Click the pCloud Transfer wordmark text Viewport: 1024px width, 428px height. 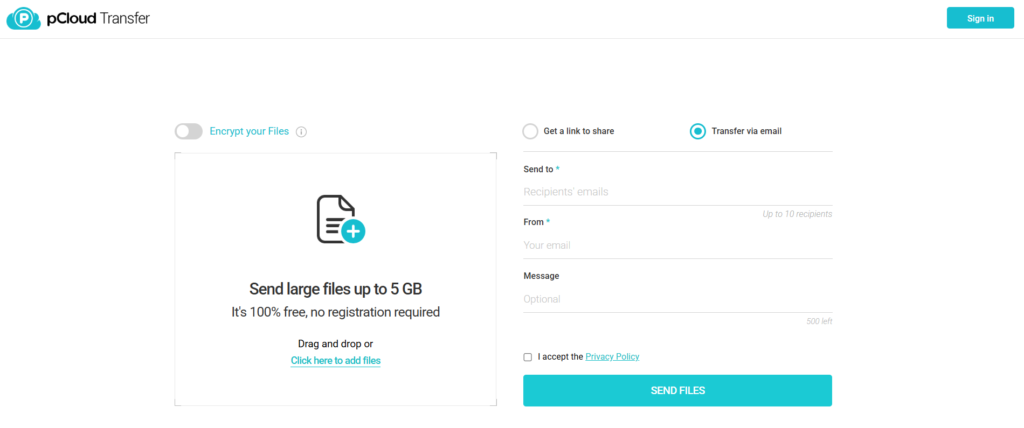tap(98, 18)
